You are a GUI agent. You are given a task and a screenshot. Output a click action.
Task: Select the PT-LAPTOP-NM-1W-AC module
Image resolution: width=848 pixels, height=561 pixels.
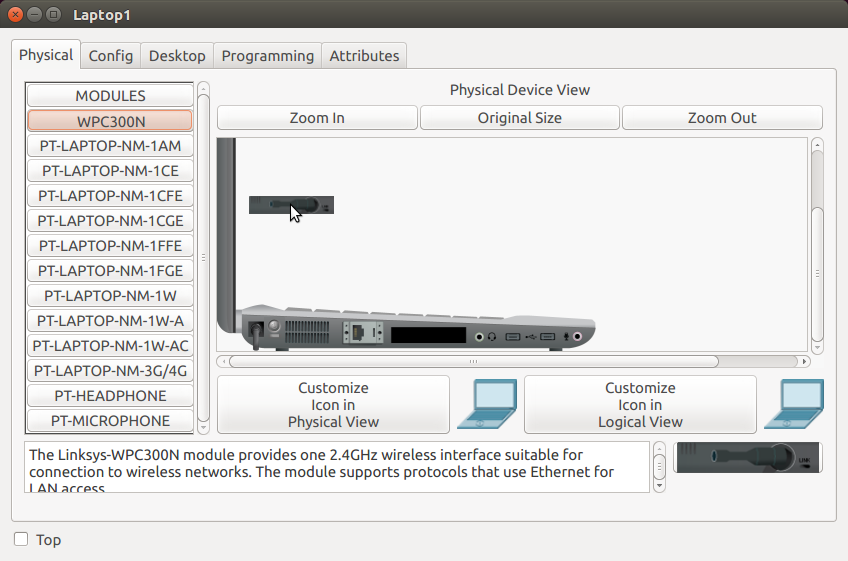click(110, 346)
